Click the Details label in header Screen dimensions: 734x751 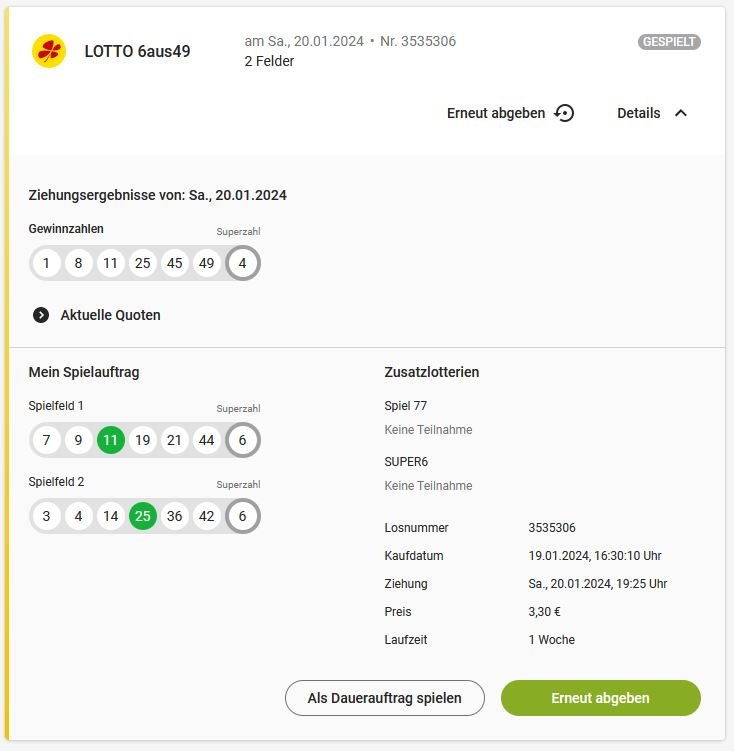coord(638,113)
